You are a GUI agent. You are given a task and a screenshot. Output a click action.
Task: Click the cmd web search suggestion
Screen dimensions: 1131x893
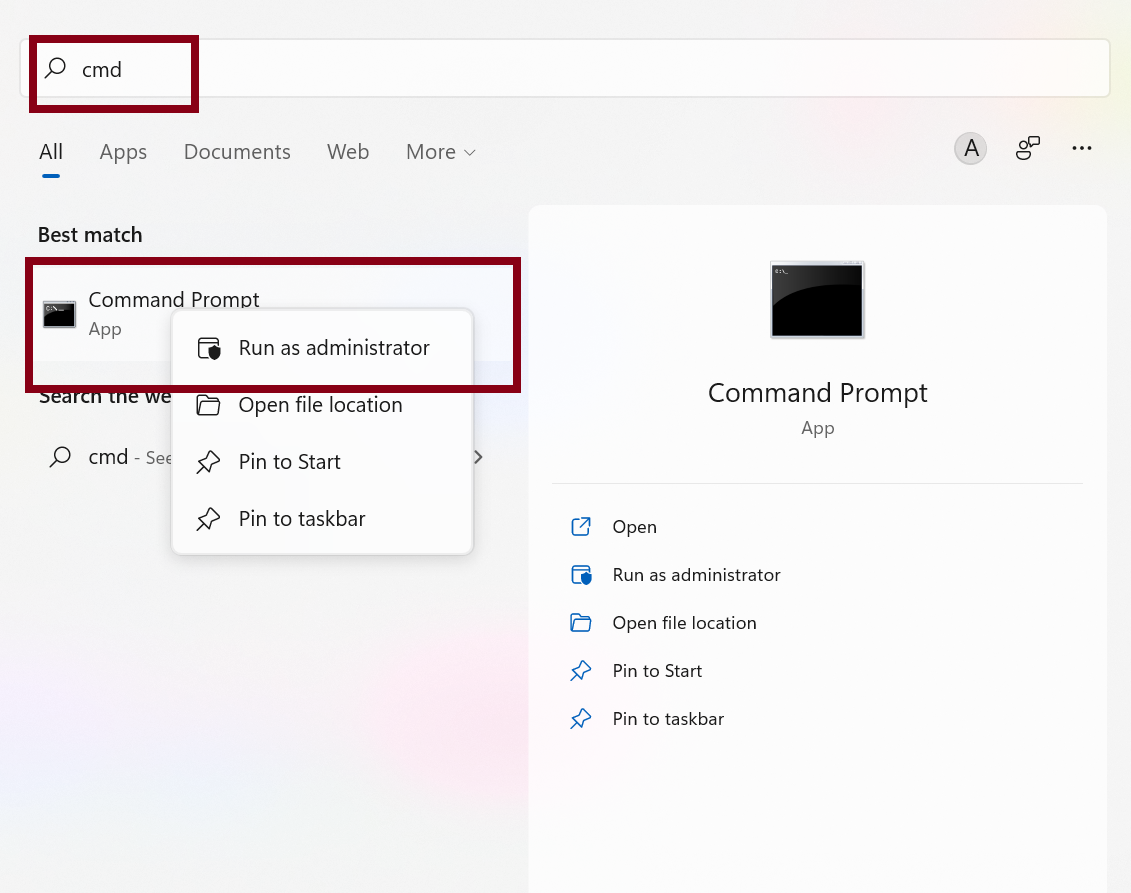click(107, 457)
